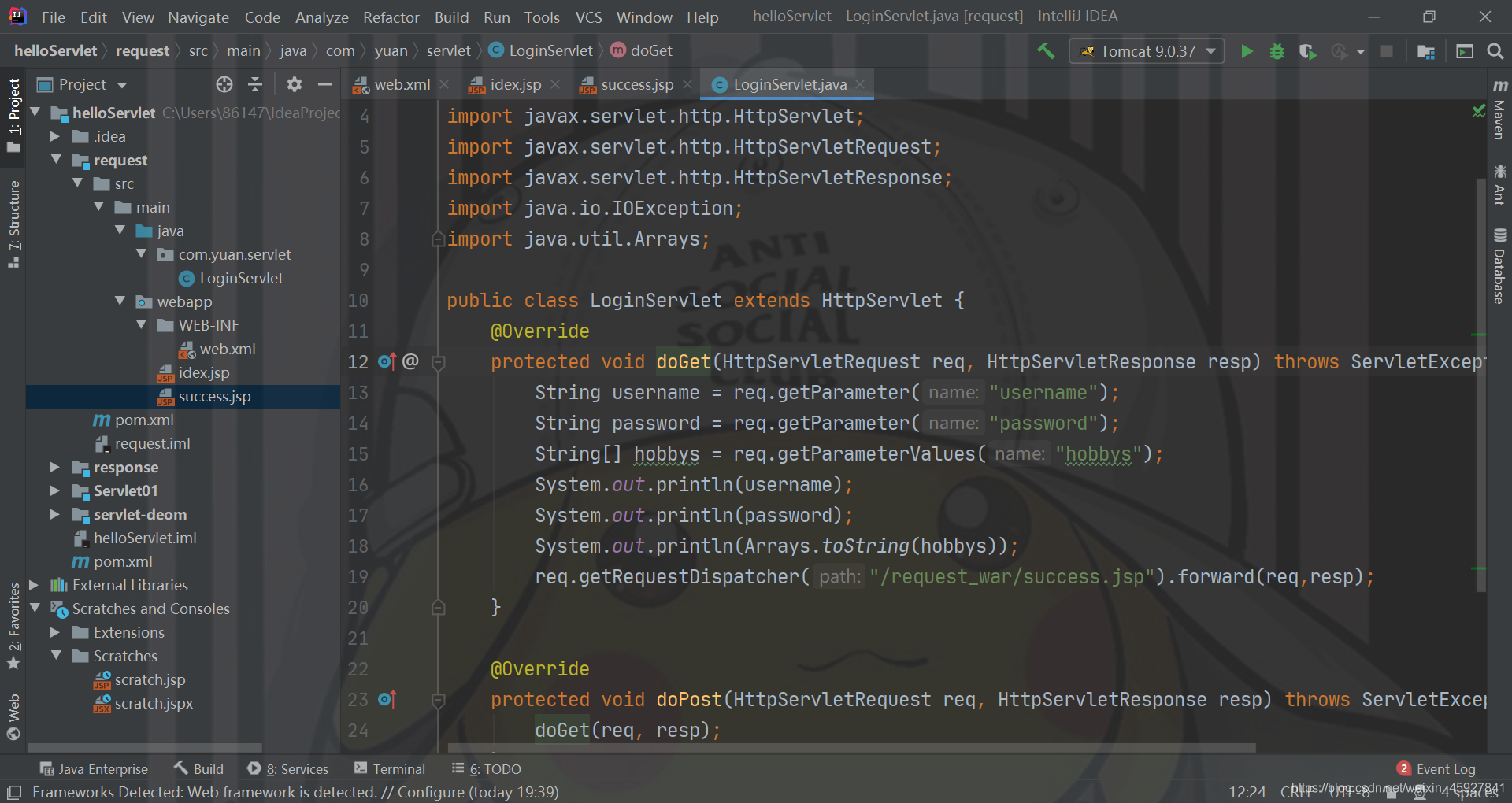Collapse all nodes in the Project panel
The width and height of the screenshot is (1512, 803).
(x=255, y=84)
